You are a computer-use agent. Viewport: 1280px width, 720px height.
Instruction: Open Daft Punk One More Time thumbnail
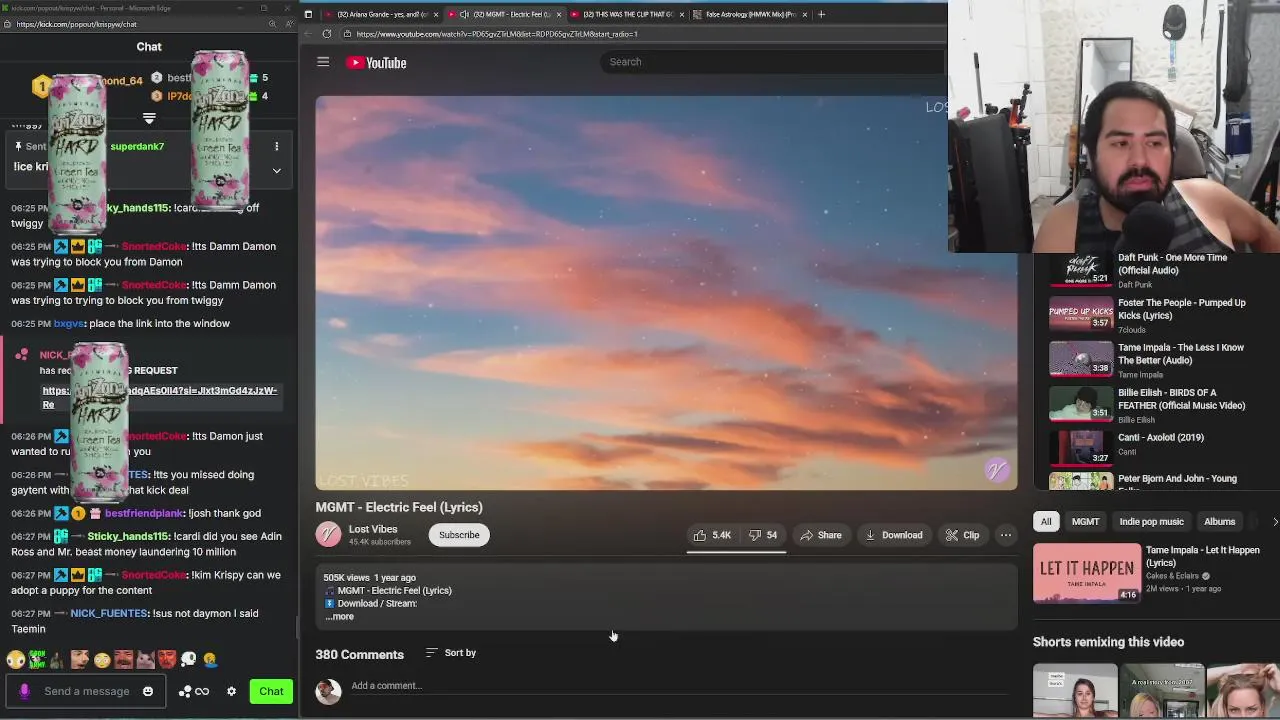coord(1080,269)
